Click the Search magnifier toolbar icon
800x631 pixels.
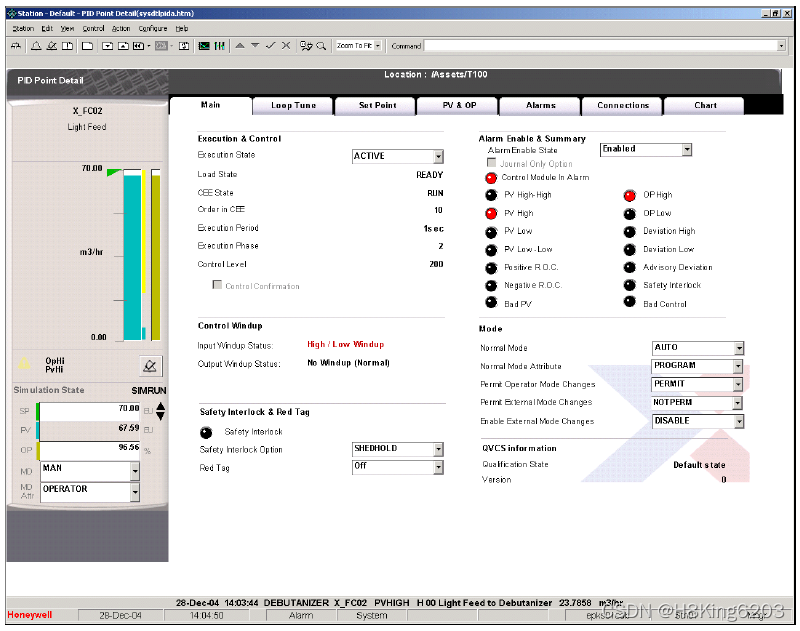coord(321,46)
